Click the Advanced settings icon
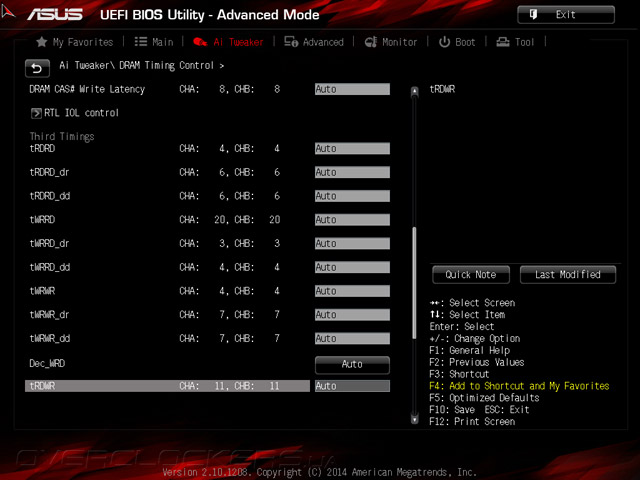The width and height of the screenshot is (640, 480). (291, 42)
